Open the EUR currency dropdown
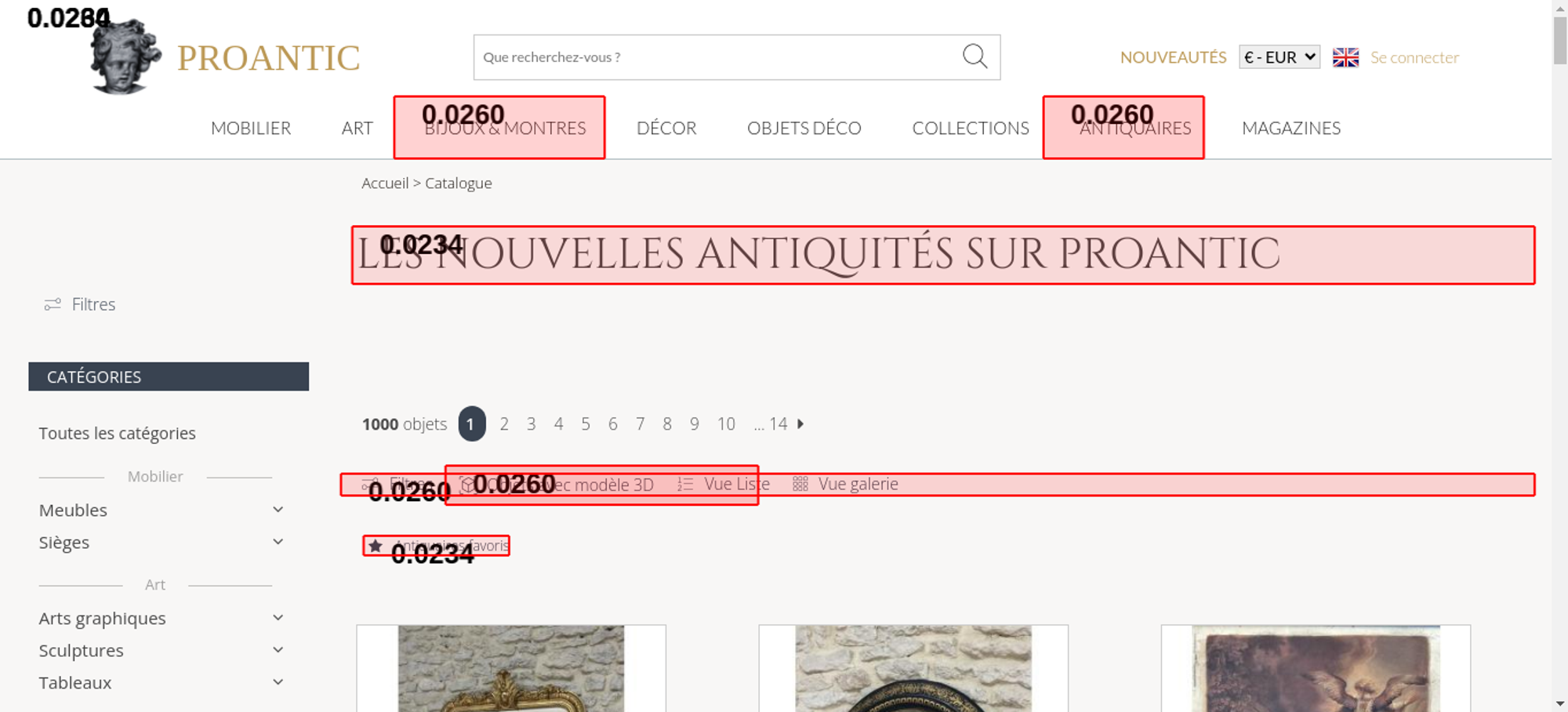 click(1279, 57)
